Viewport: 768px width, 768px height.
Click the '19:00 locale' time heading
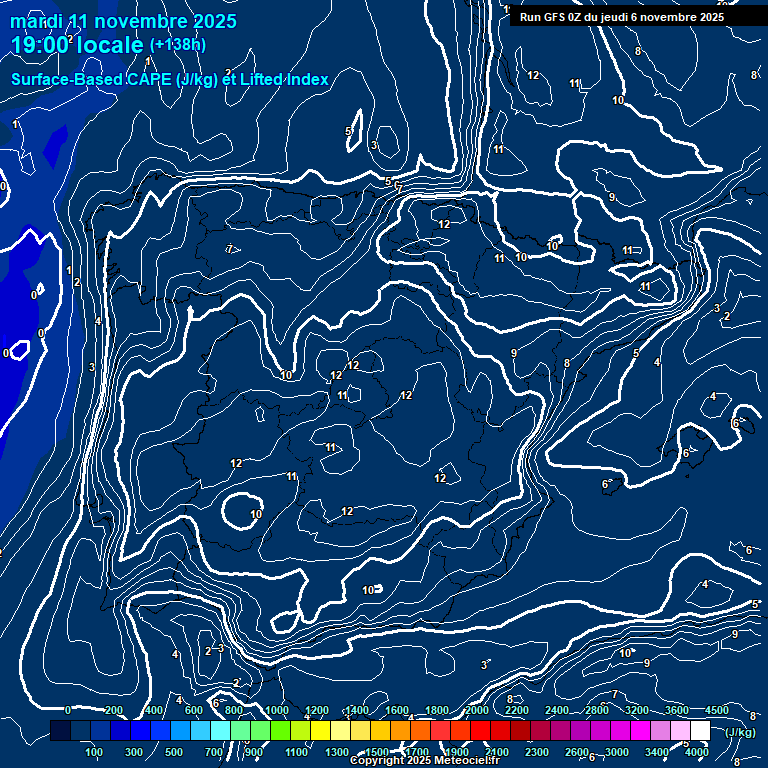click(x=77, y=45)
